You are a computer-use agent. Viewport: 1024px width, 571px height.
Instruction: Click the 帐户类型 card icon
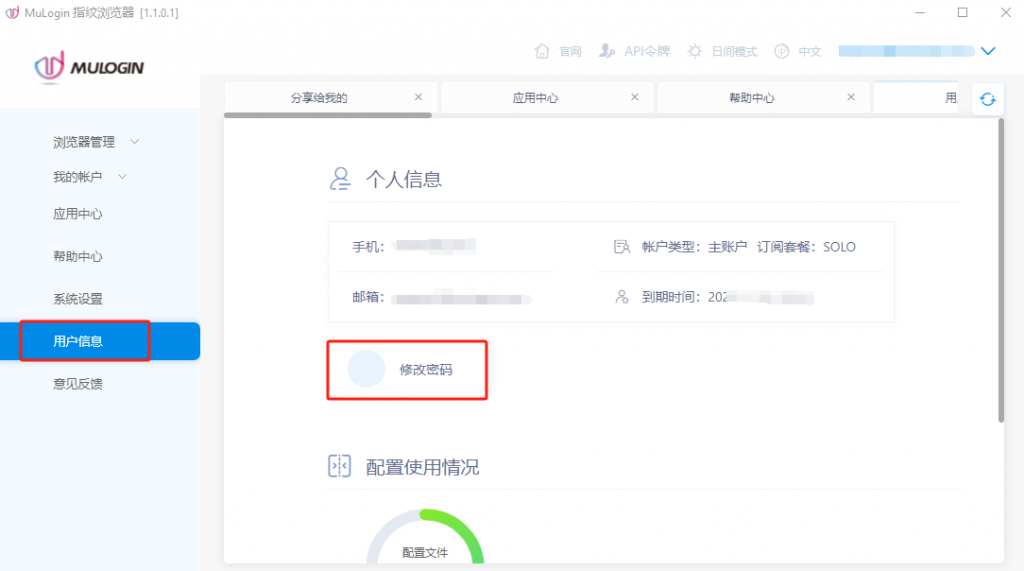click(x=622, y=247)
